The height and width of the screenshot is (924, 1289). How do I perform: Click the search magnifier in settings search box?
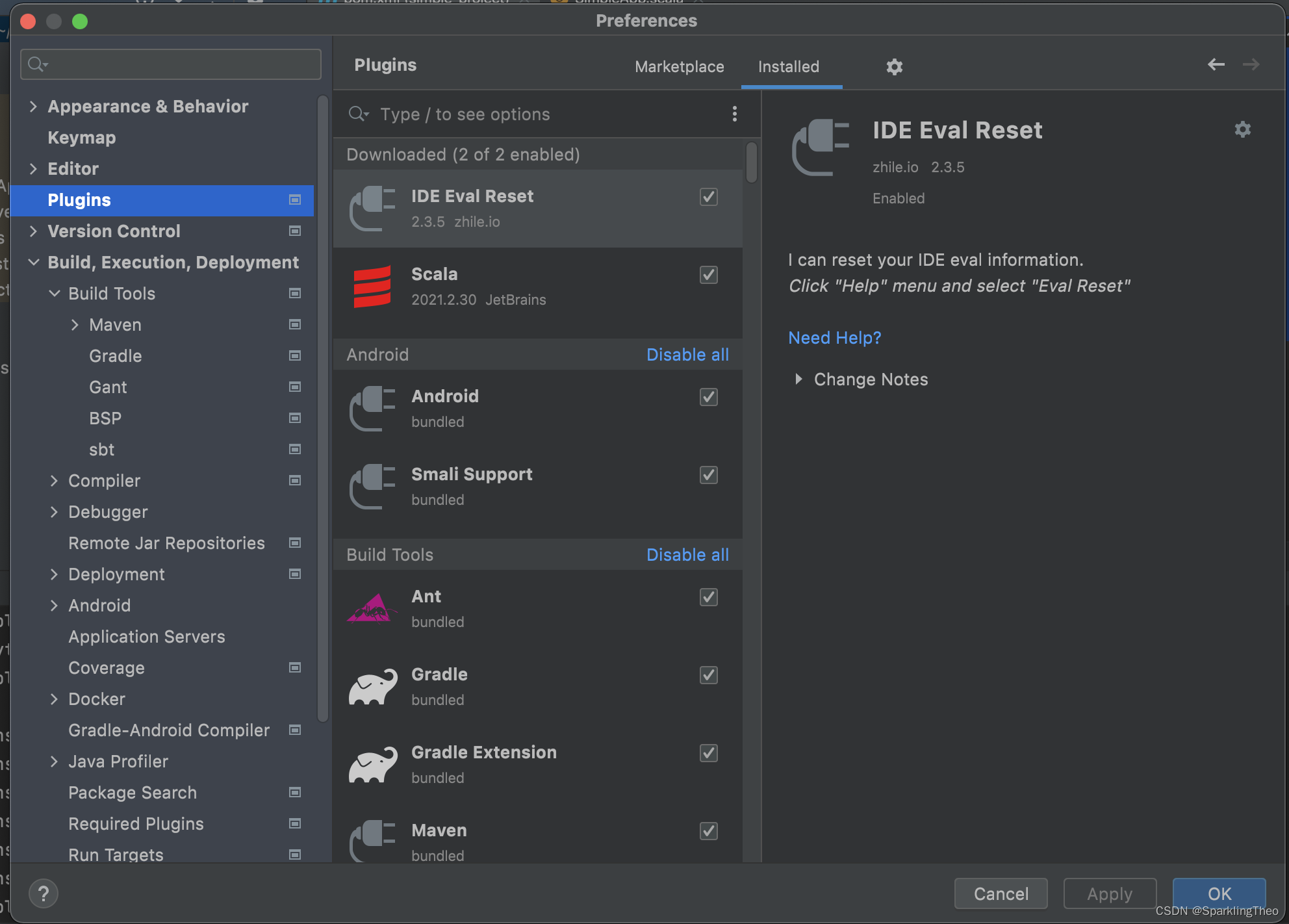(x=38, y=64)
